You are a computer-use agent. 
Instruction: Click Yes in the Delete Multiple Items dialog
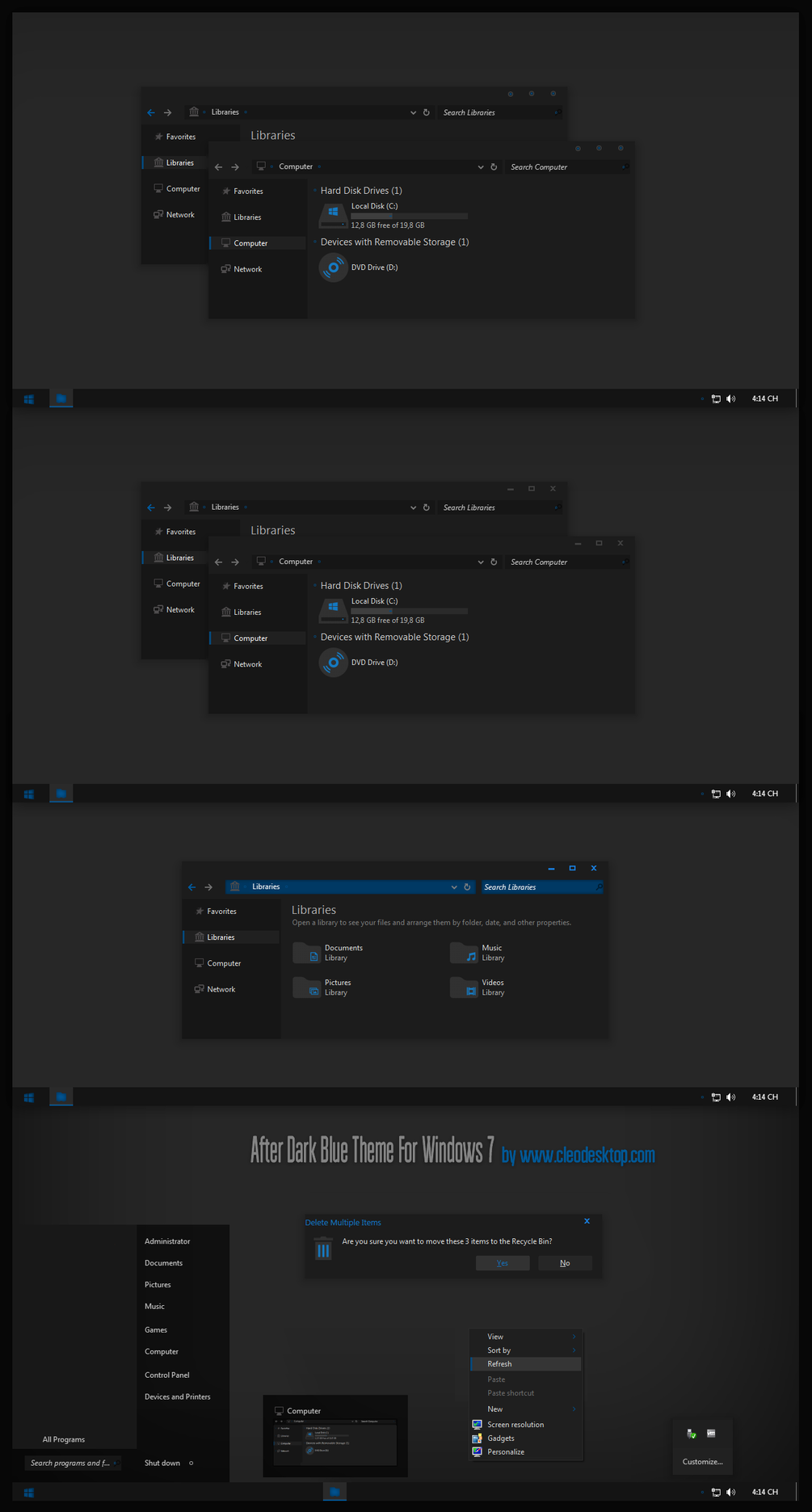[x=503, y=1263]
